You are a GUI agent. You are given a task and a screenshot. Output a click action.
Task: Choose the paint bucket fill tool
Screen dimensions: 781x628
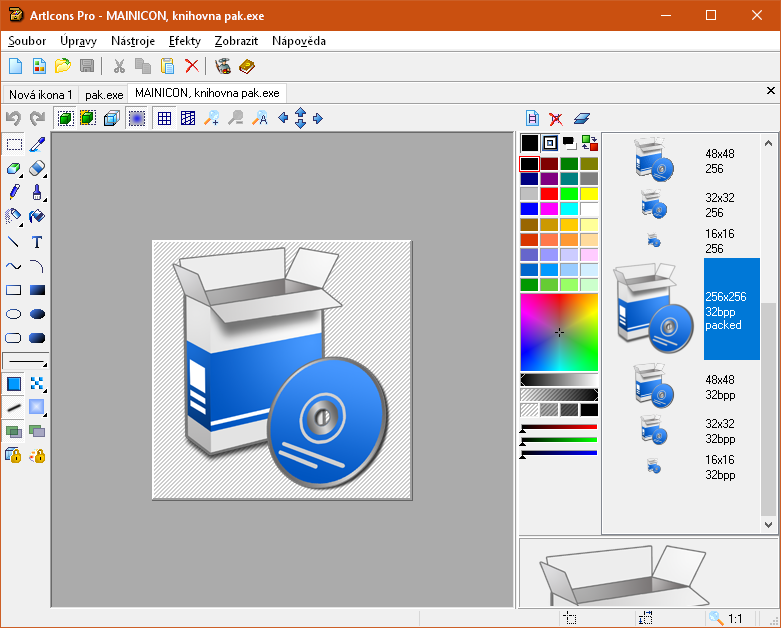[37, 217]
